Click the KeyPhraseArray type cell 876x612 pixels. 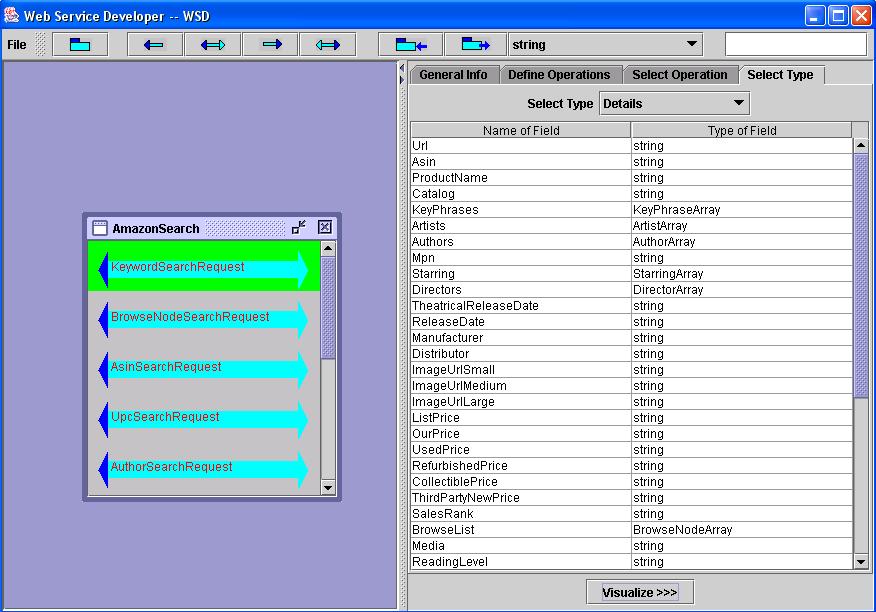741,210
